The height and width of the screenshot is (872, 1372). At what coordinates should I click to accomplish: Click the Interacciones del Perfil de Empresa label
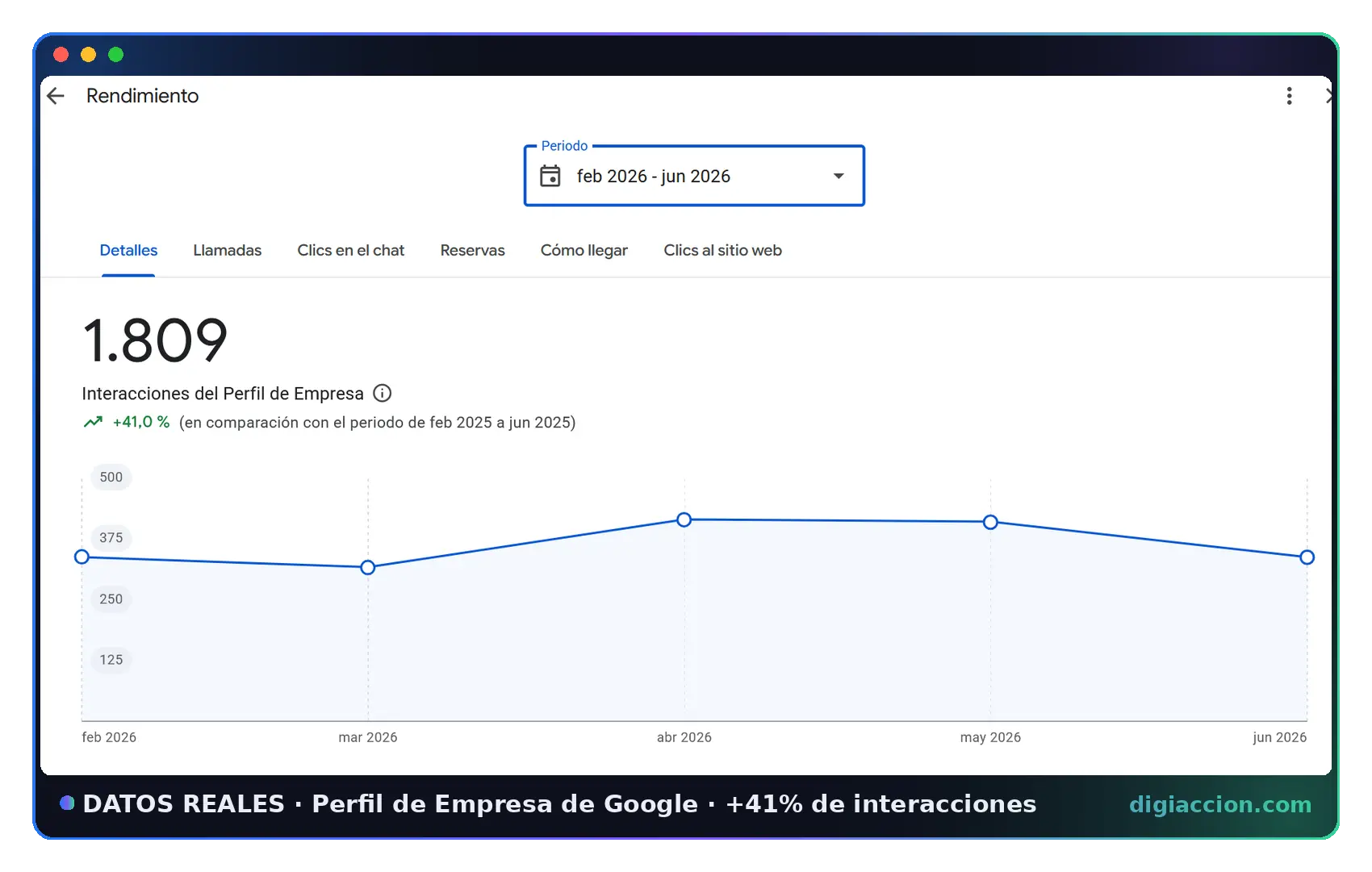coord(223,393)
